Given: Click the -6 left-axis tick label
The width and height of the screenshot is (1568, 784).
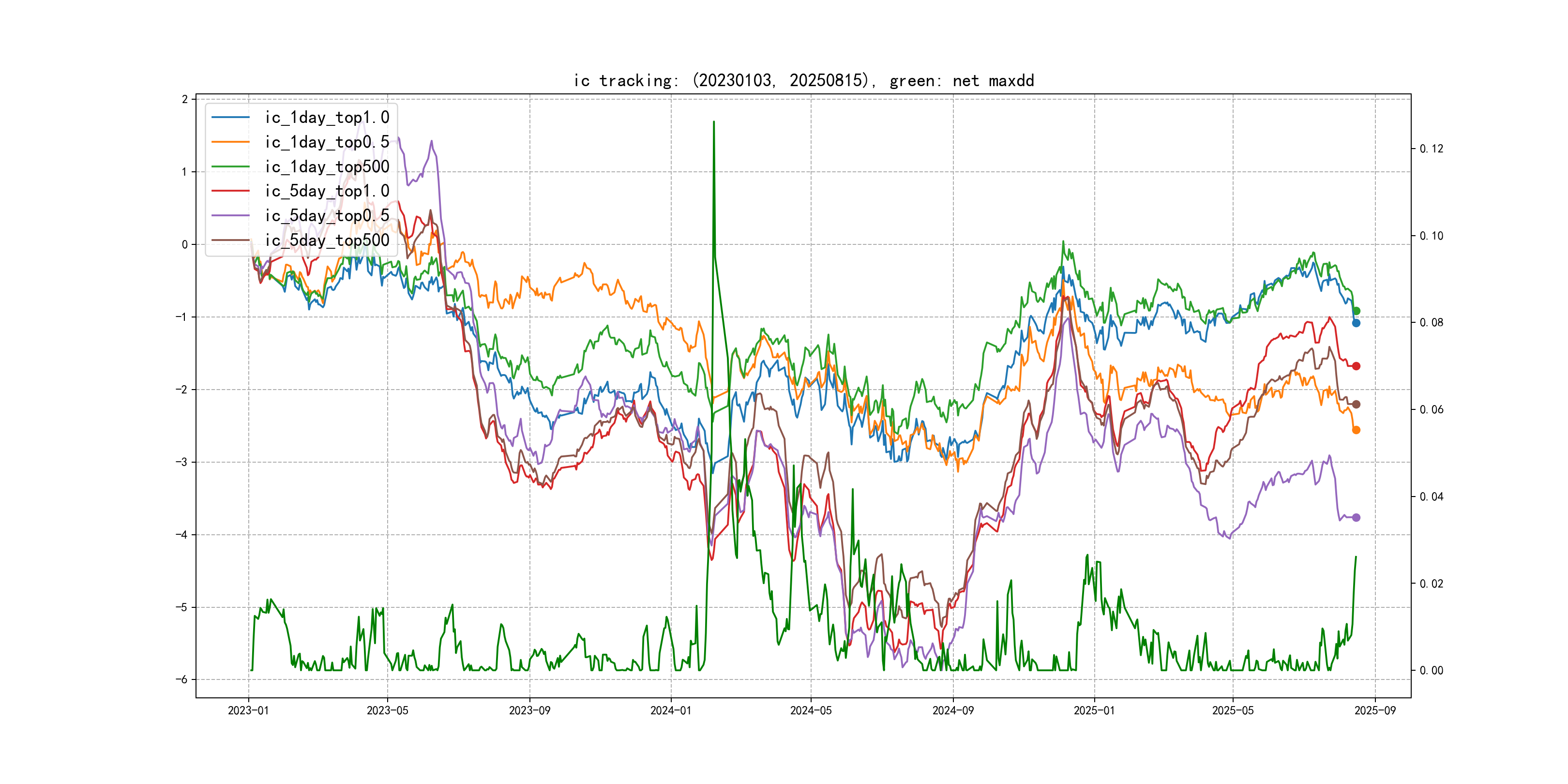Looking at the screenshot, I should click(182, 679).
